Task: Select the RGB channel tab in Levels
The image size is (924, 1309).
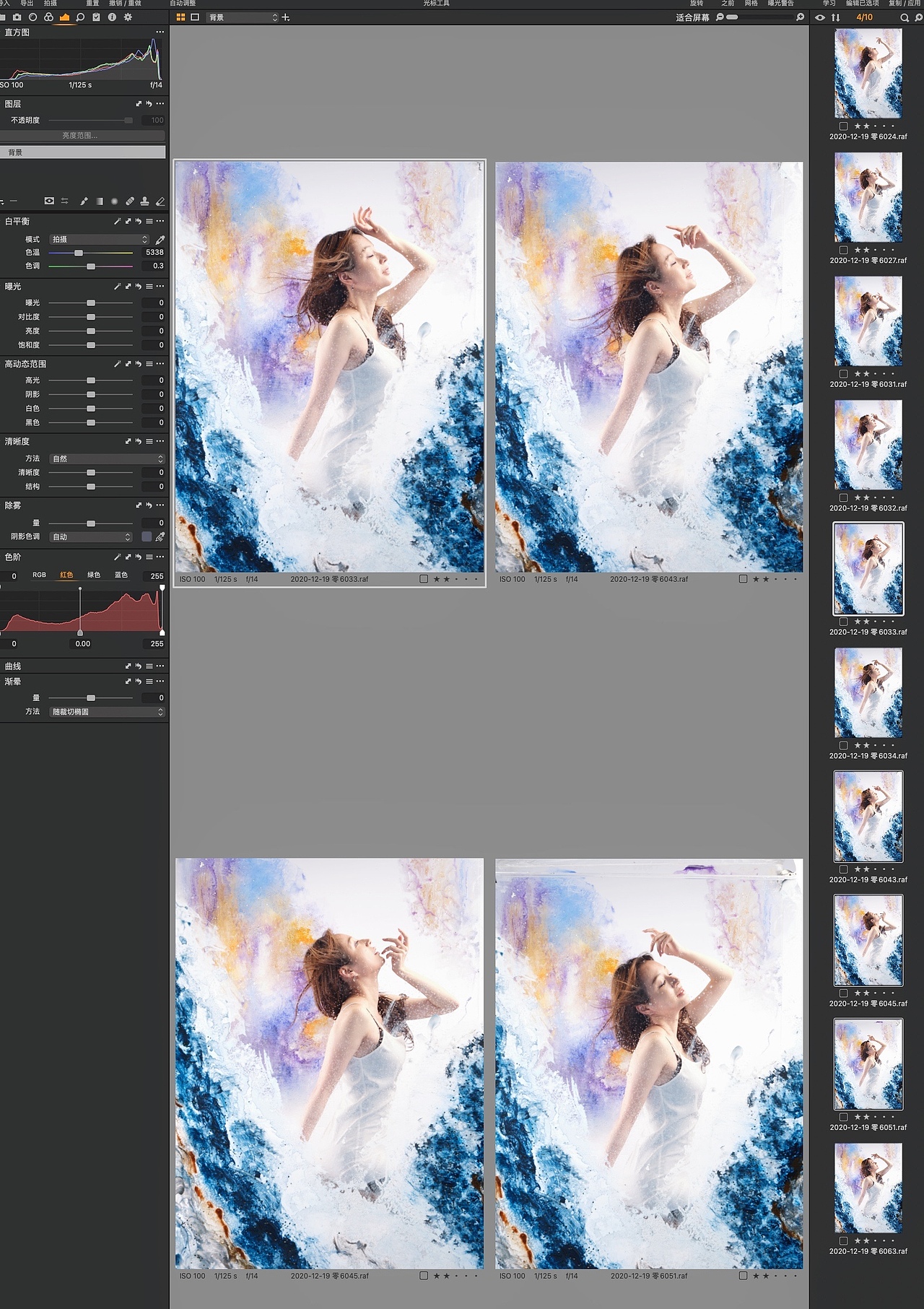Action: 39,575
